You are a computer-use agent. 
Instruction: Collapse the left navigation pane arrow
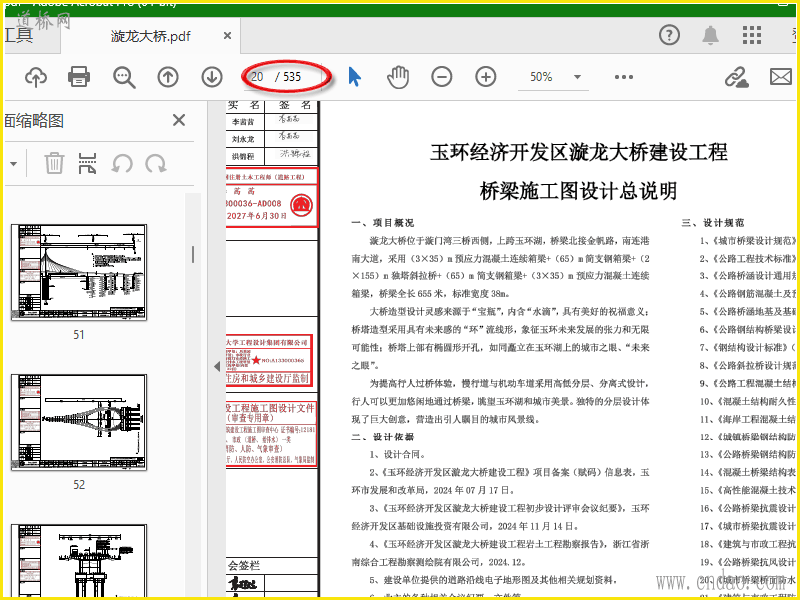click(217, 366)
